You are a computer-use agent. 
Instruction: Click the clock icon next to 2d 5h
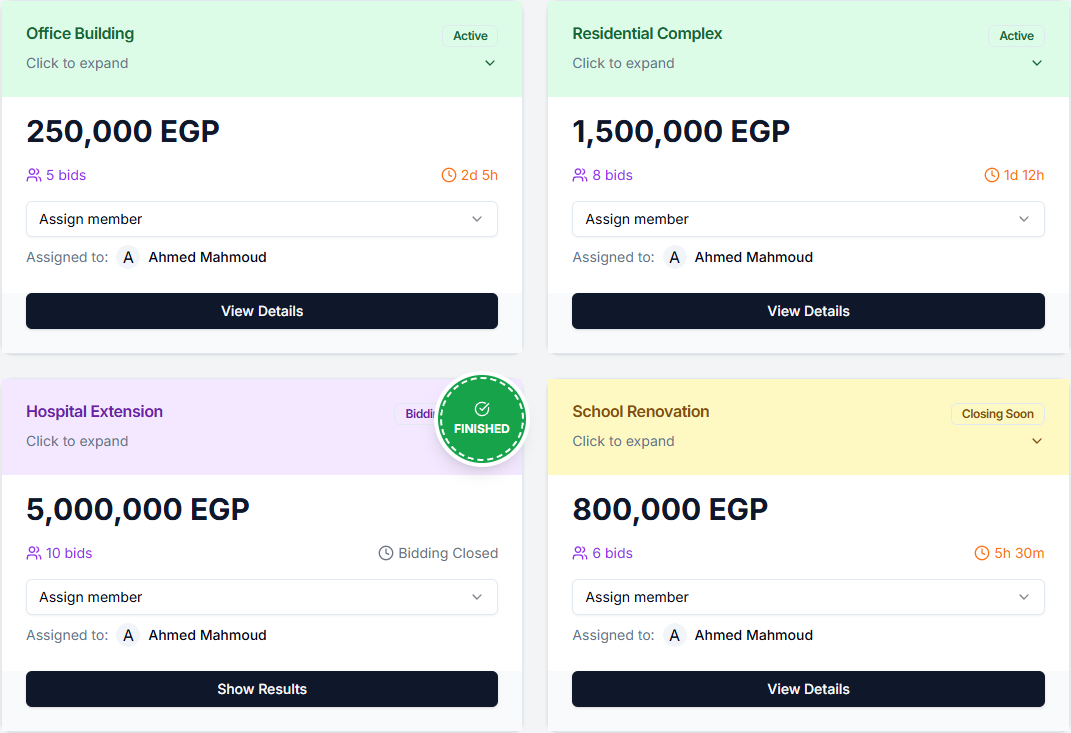point(449,175)
